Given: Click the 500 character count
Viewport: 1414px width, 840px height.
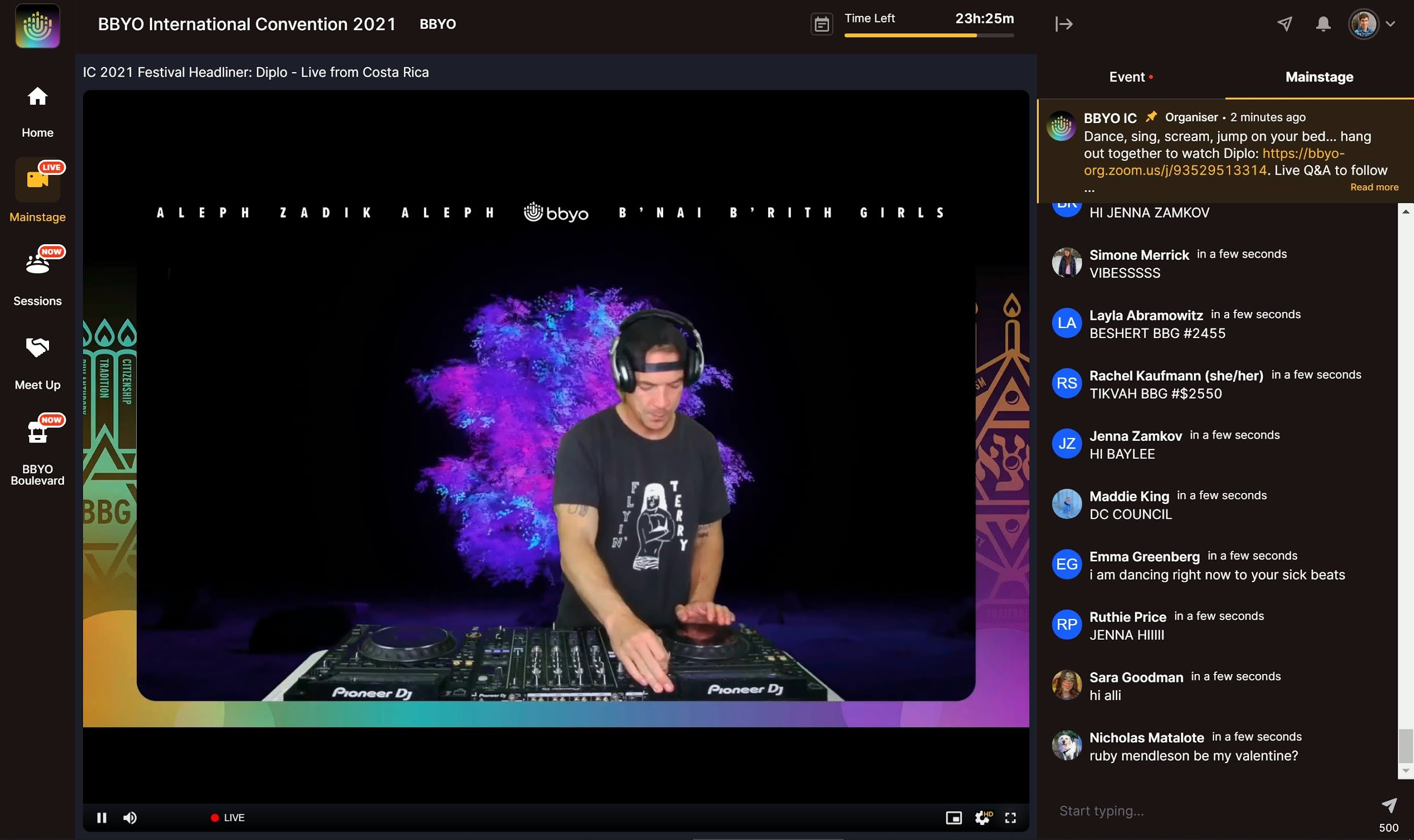Looking at the screenshot, I should tap(1388, 827).
